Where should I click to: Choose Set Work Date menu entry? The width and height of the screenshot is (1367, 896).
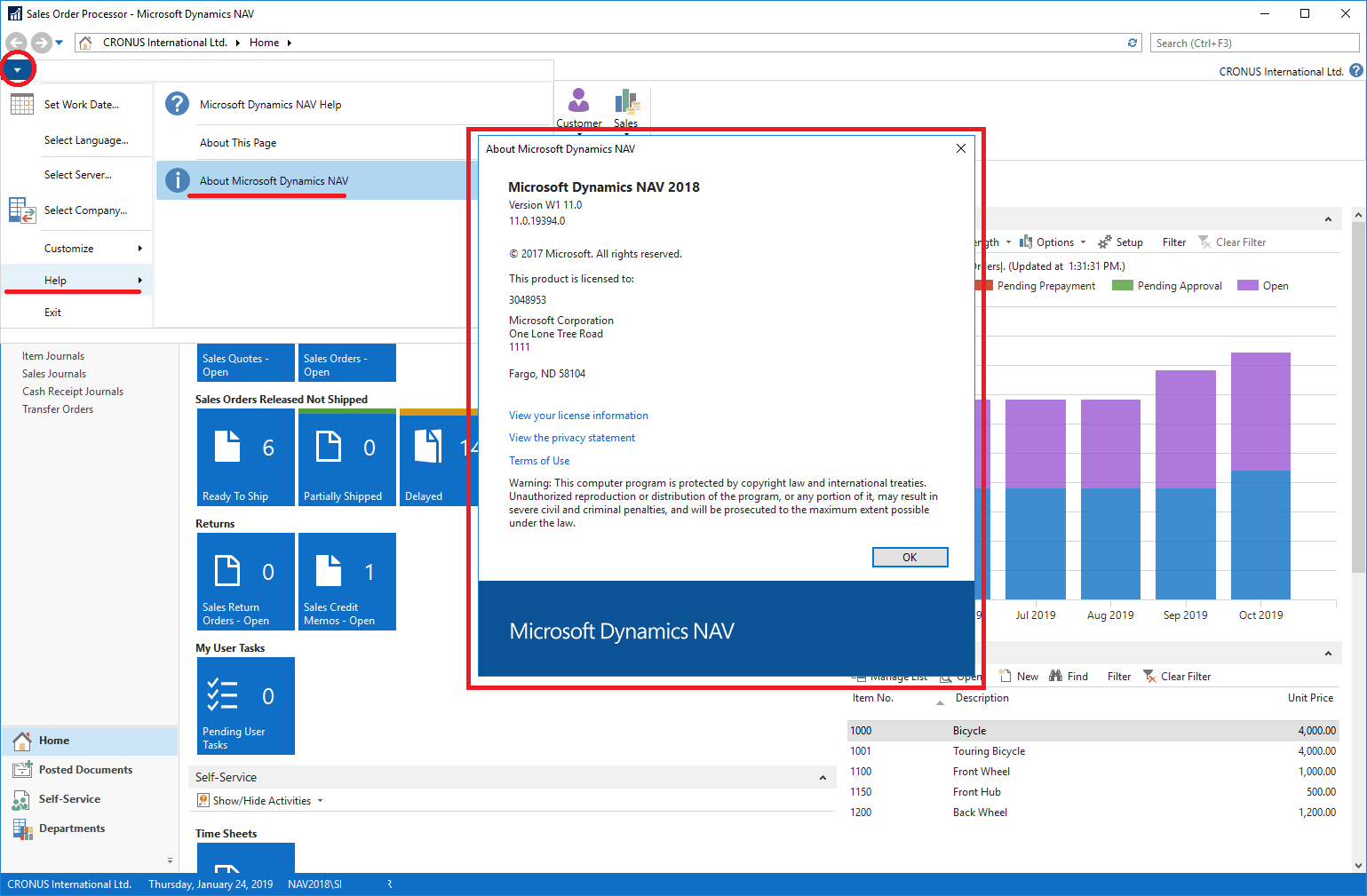click(x=82, y=105)
